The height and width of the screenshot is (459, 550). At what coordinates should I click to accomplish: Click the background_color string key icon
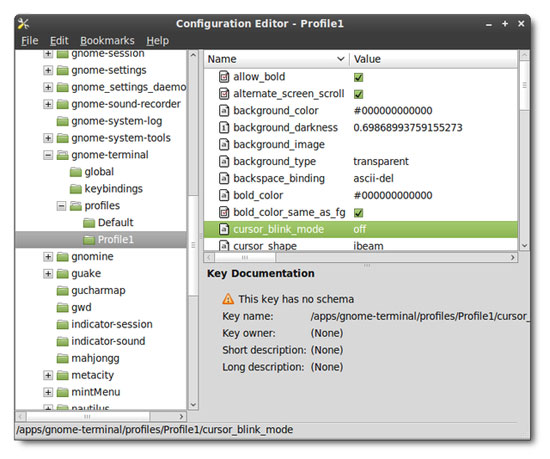(224, 110)
